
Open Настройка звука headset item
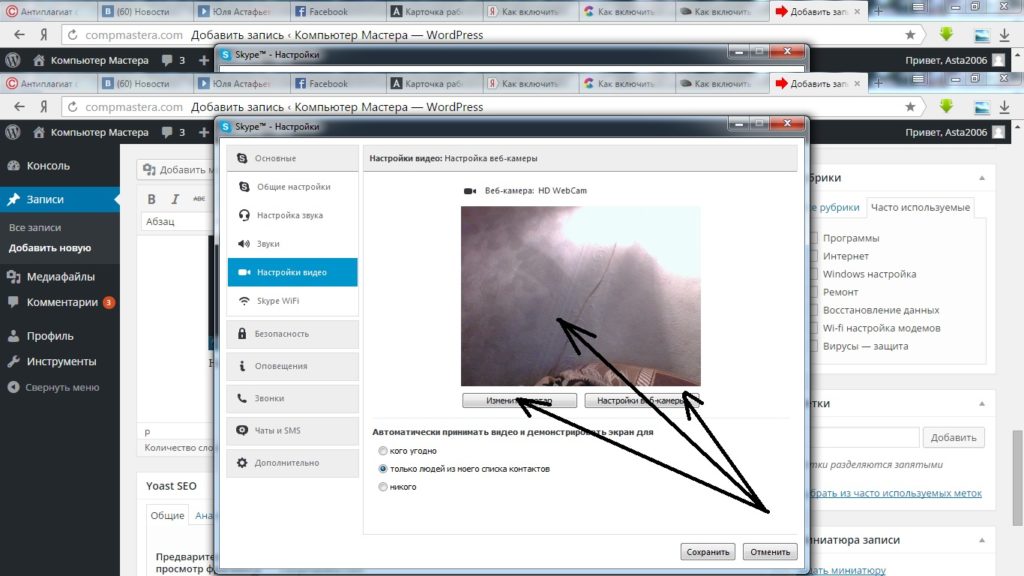click(293, 215)
